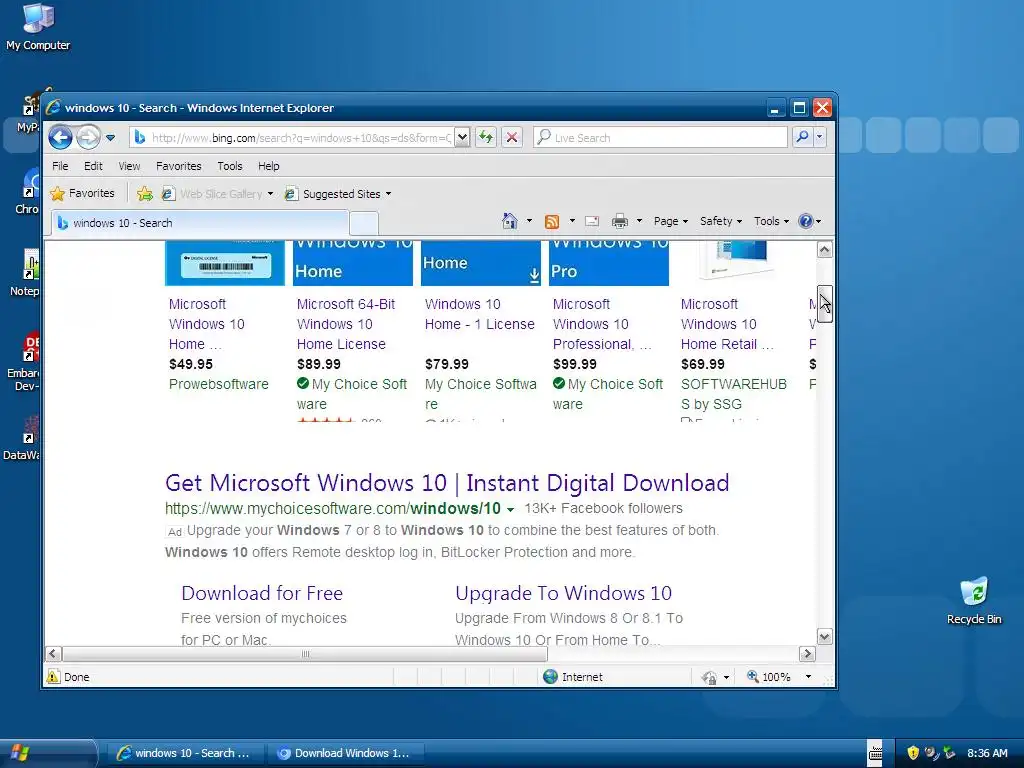This screenshot has height=768, width=1024.
Task: Click Add to Favorites Bar icon
Action: point(145,194)
